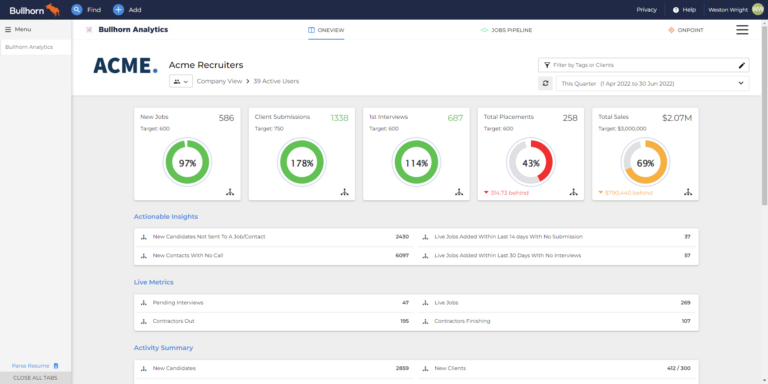Click the 43% Total Placements progress ring
Viewport: 768px width, 384px height.
pos(531,163)
